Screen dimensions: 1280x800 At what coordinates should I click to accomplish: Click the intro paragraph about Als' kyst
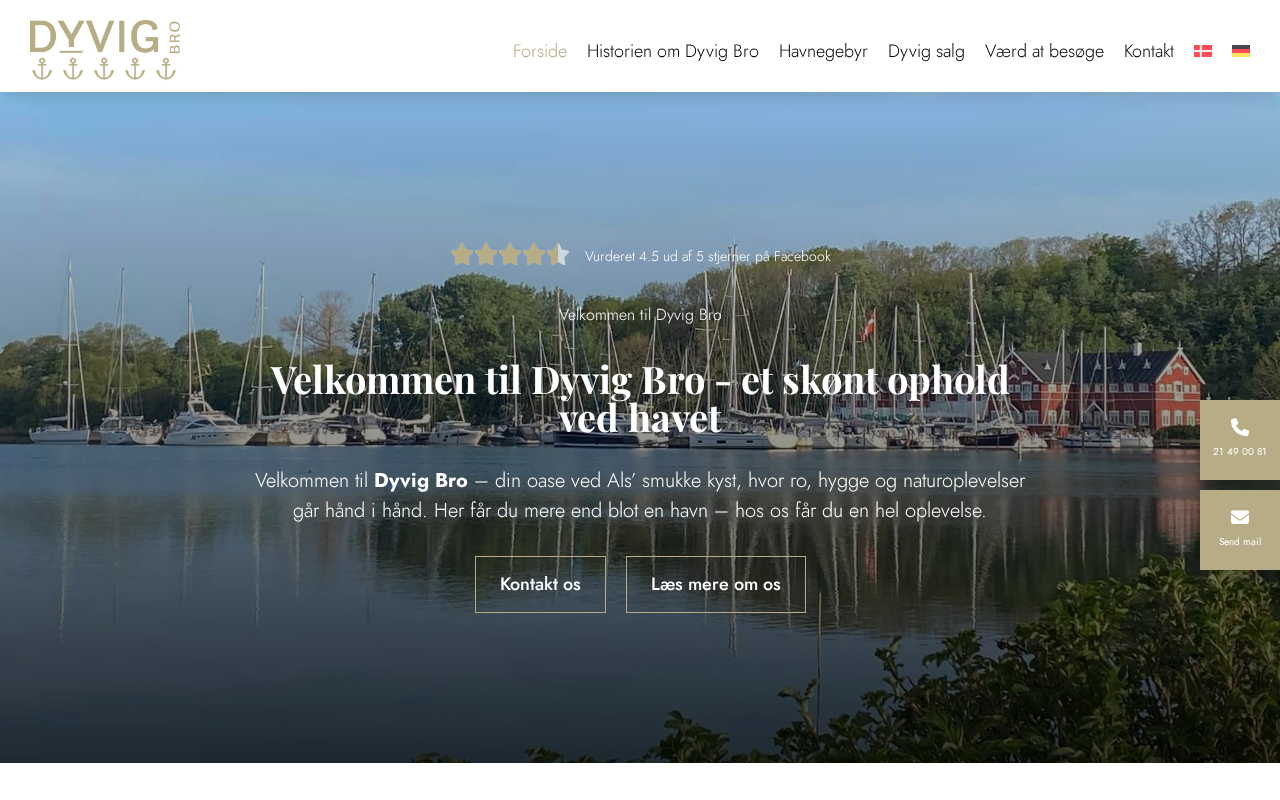(640, 495)
